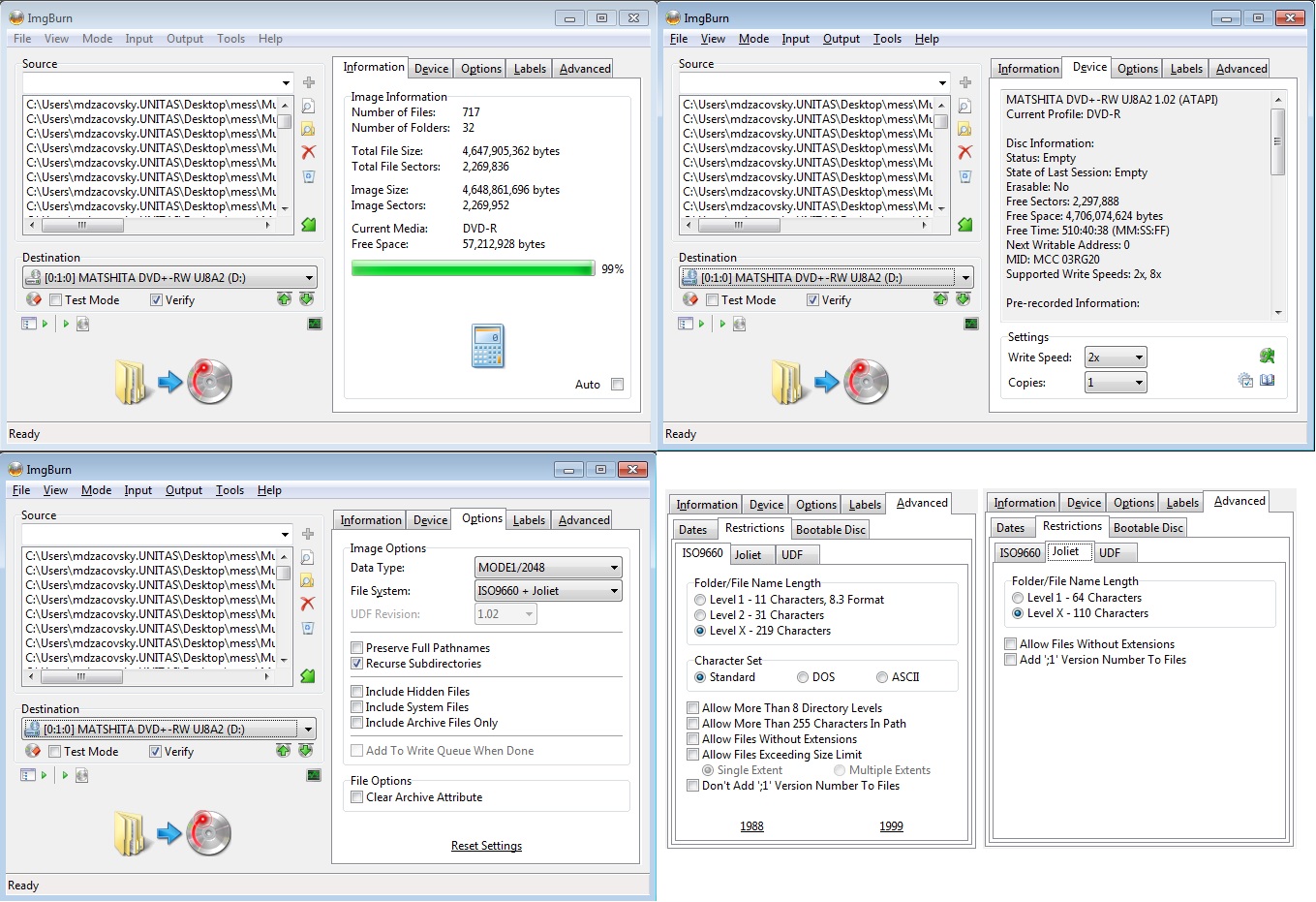Click the folder-to-disc Build button in Options-tab window
1316x902 pixels.
click(x=173, y=833)
